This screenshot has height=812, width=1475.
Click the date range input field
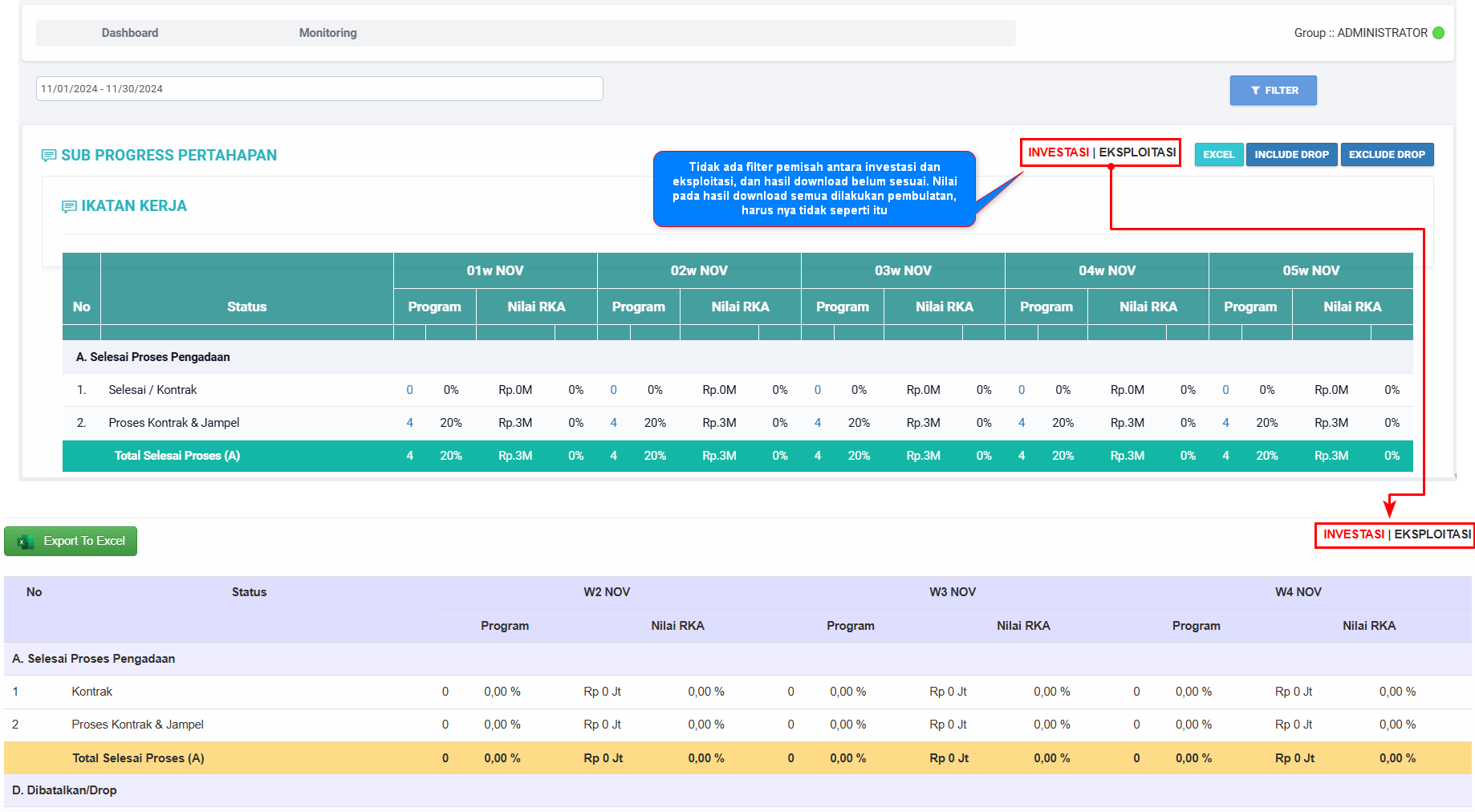coord(319,89)
